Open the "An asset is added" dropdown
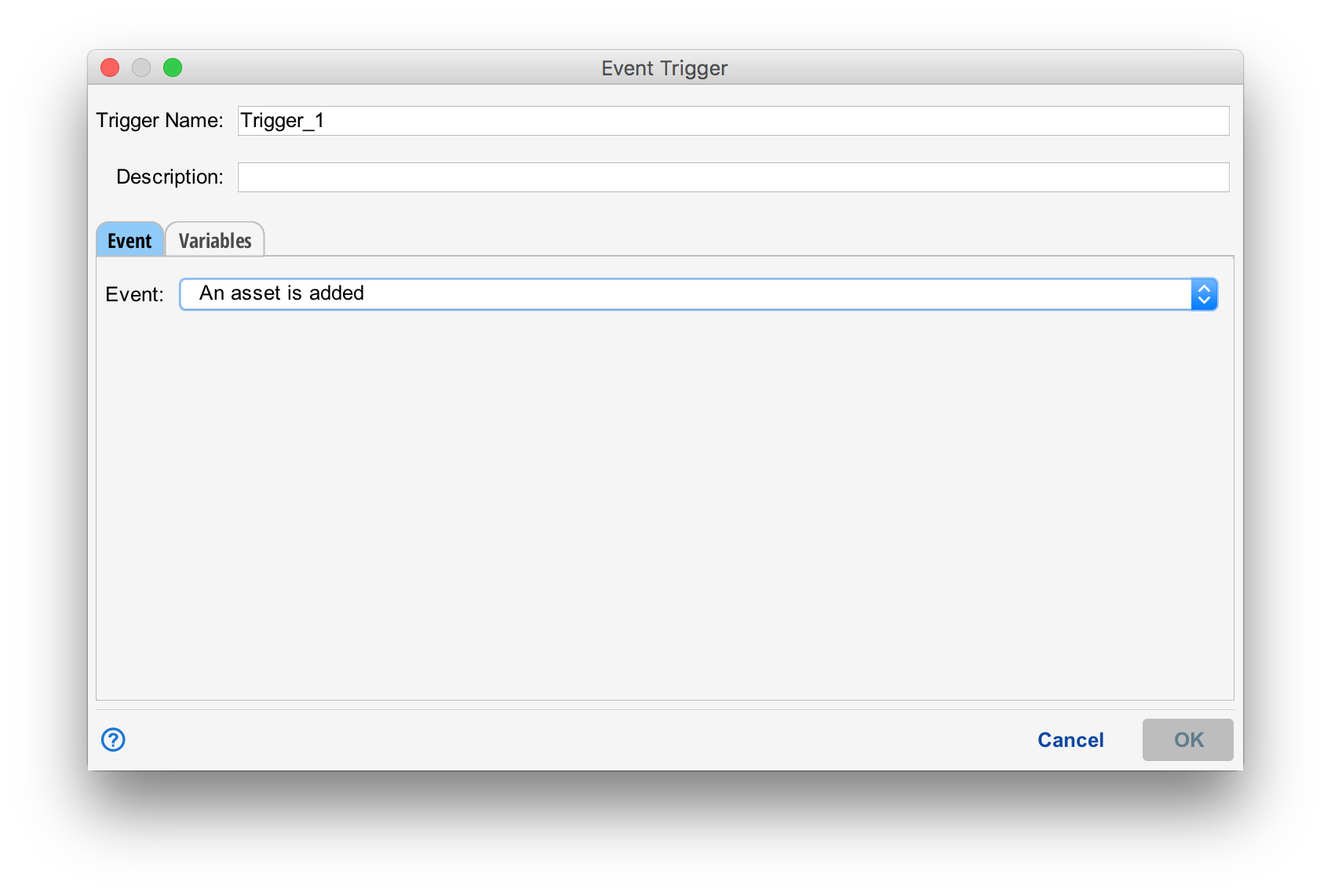The image size is (1331, 896). [683, 294]
